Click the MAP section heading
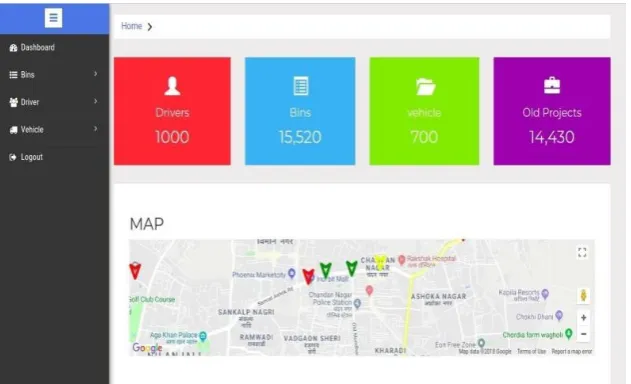 147,224
